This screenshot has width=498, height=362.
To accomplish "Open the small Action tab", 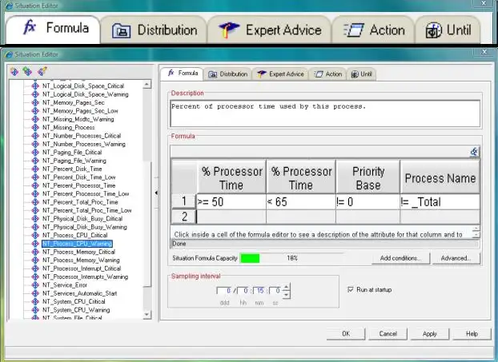I will point(328,74).
